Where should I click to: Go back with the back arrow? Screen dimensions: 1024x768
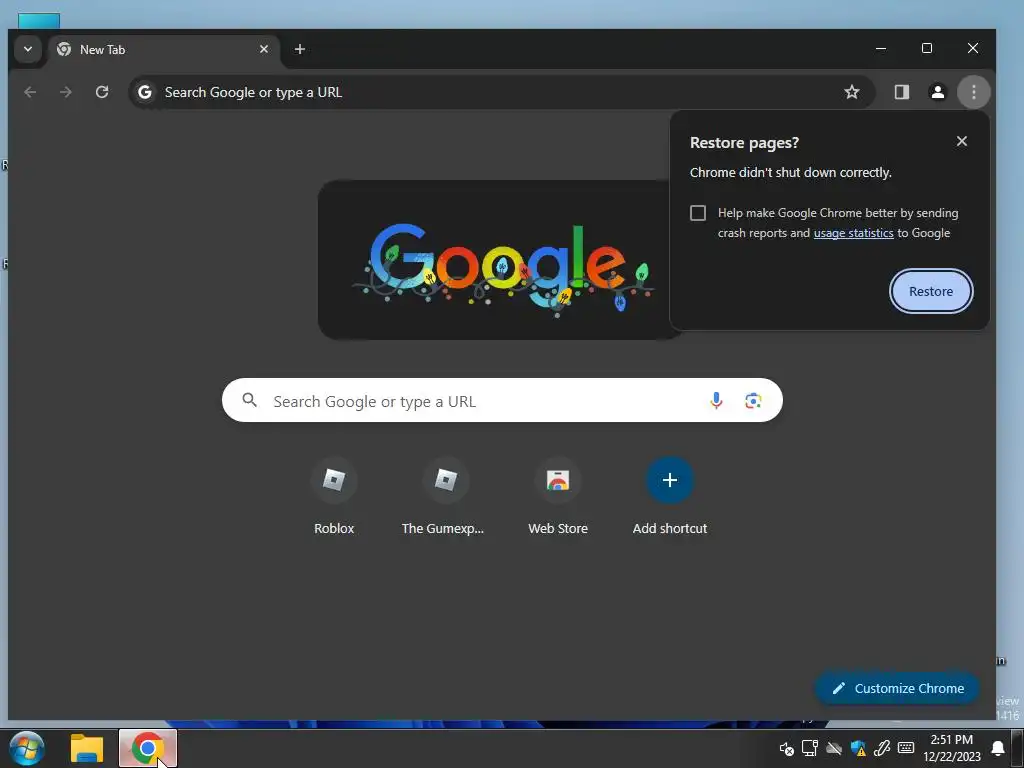(x=30, y=92)
